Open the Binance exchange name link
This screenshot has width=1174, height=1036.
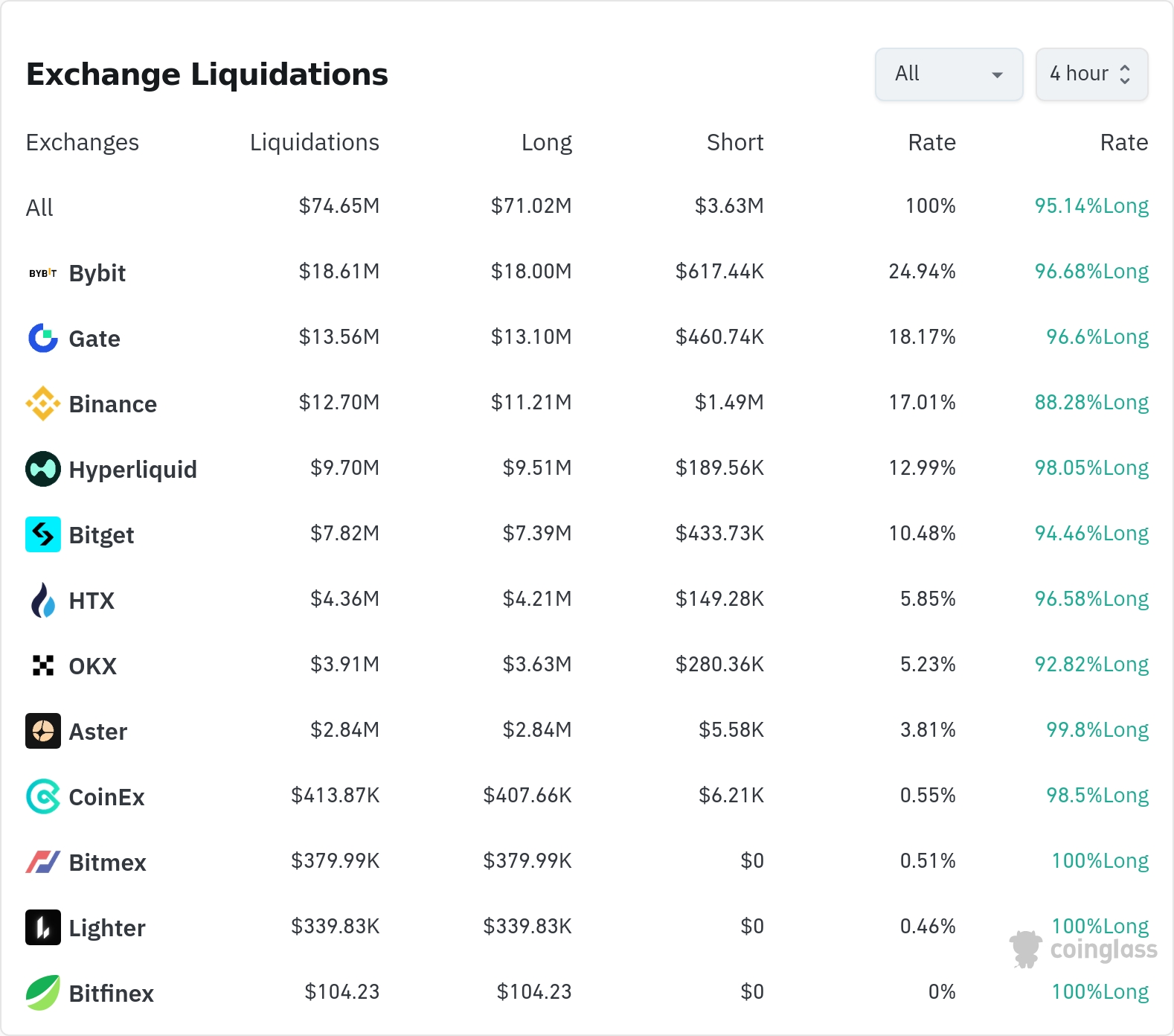pyautogui.click(x=112, y=404)
